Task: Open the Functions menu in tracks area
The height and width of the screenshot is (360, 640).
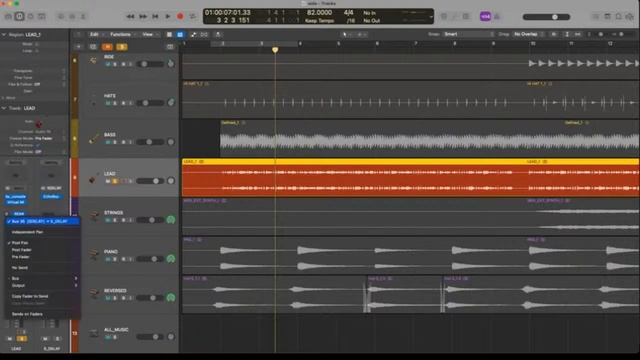Action: pos(122,35)
